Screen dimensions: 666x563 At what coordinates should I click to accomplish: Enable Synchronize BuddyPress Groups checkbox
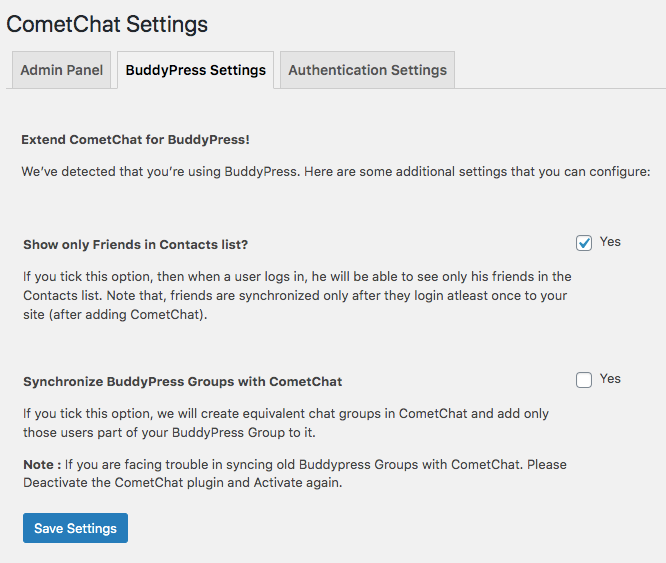[584, 379]
